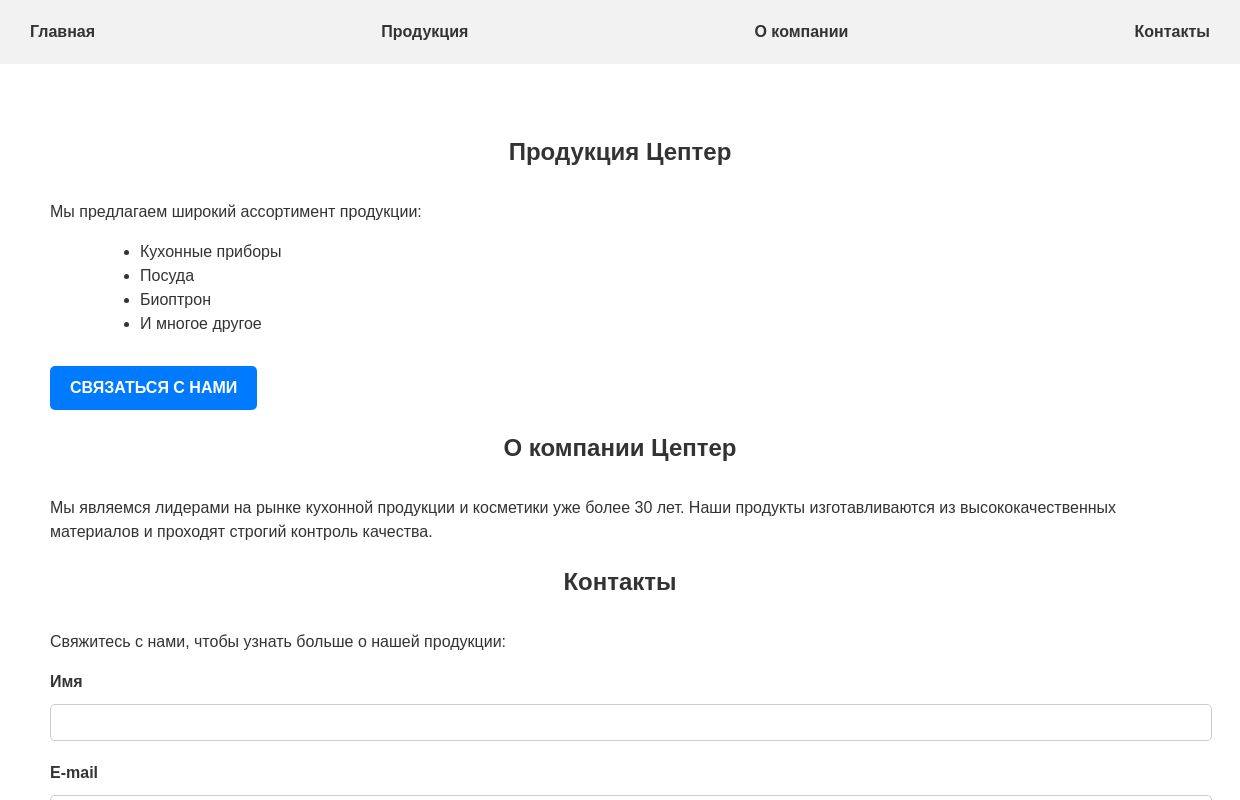
Task: Navigate to О компании menu item
Action: 801,31
